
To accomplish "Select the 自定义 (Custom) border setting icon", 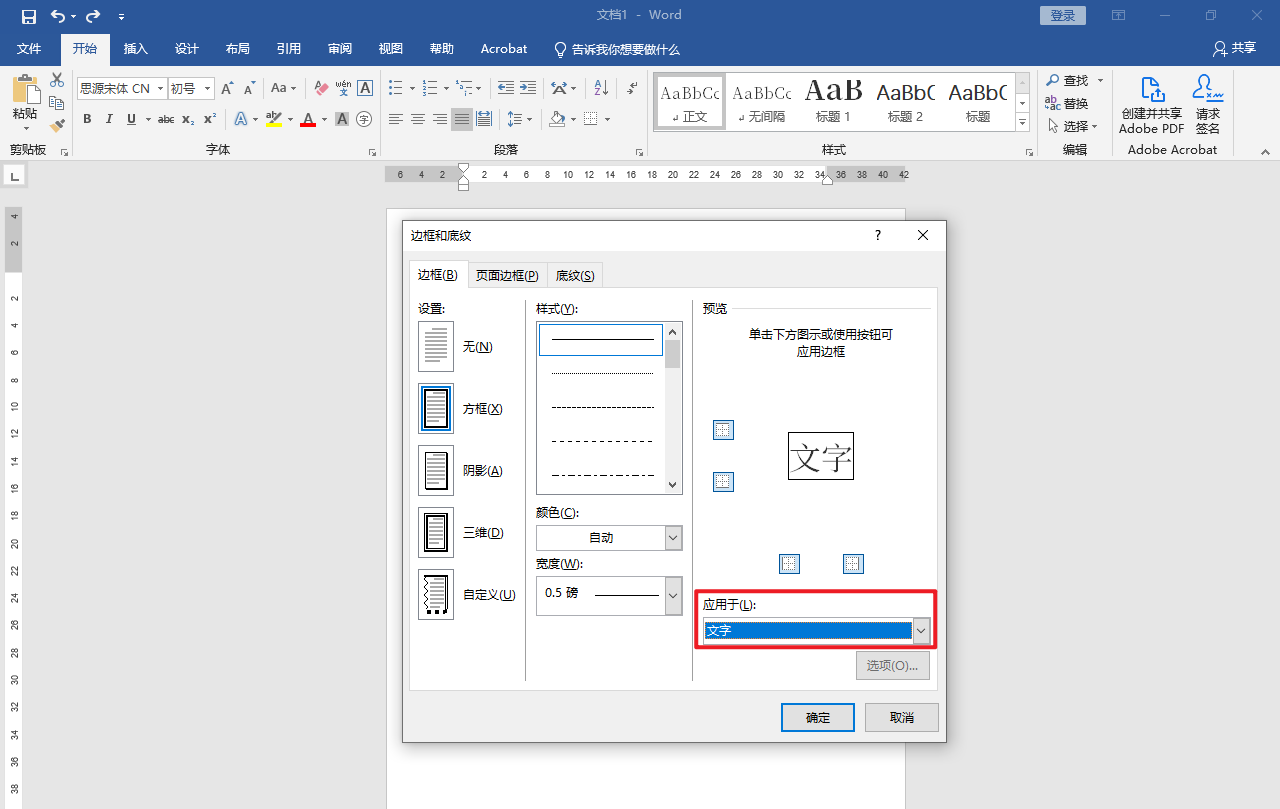I will point(436,595).
